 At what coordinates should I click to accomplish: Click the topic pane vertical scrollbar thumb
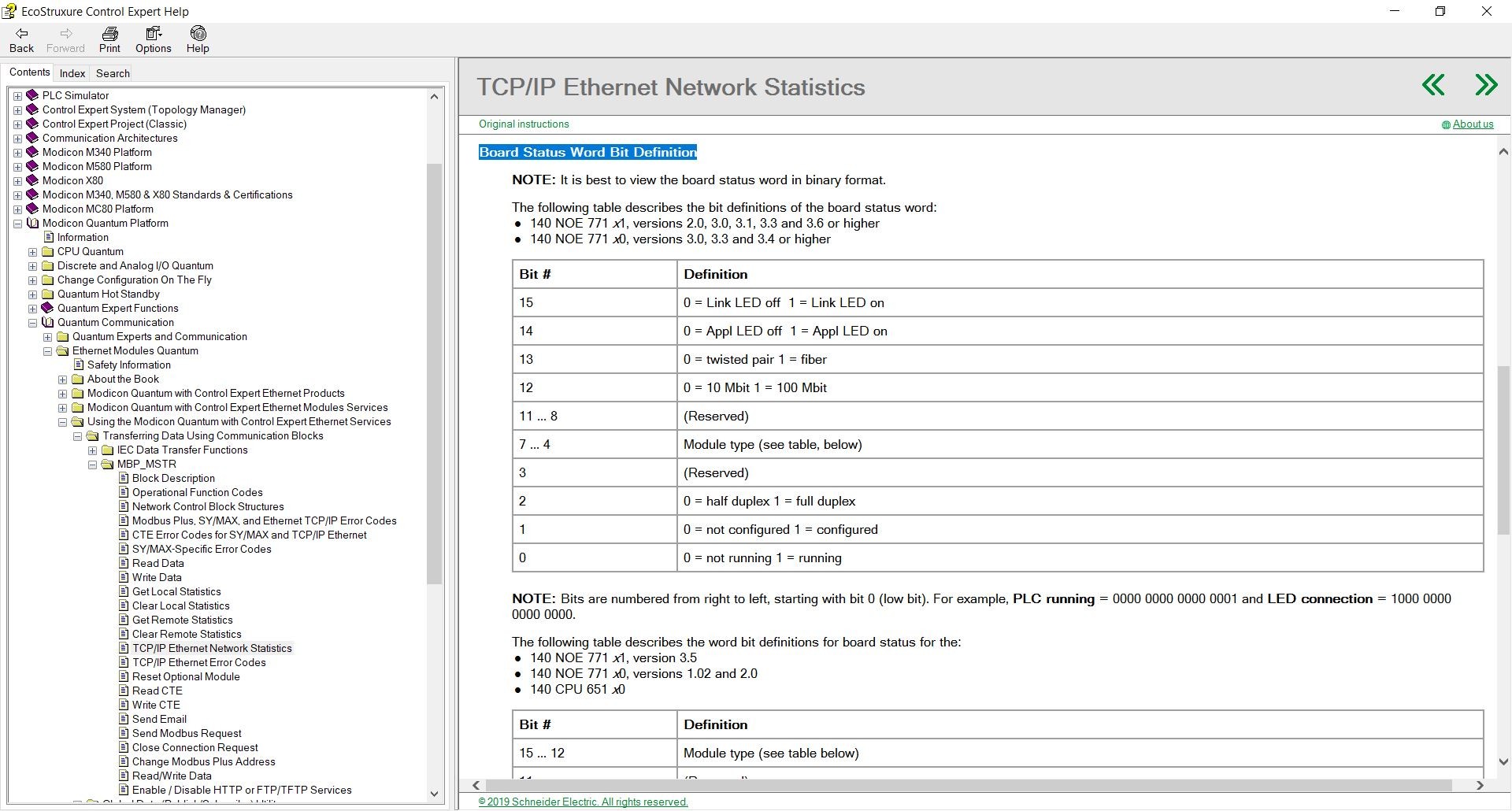(x=1503, y=450)
